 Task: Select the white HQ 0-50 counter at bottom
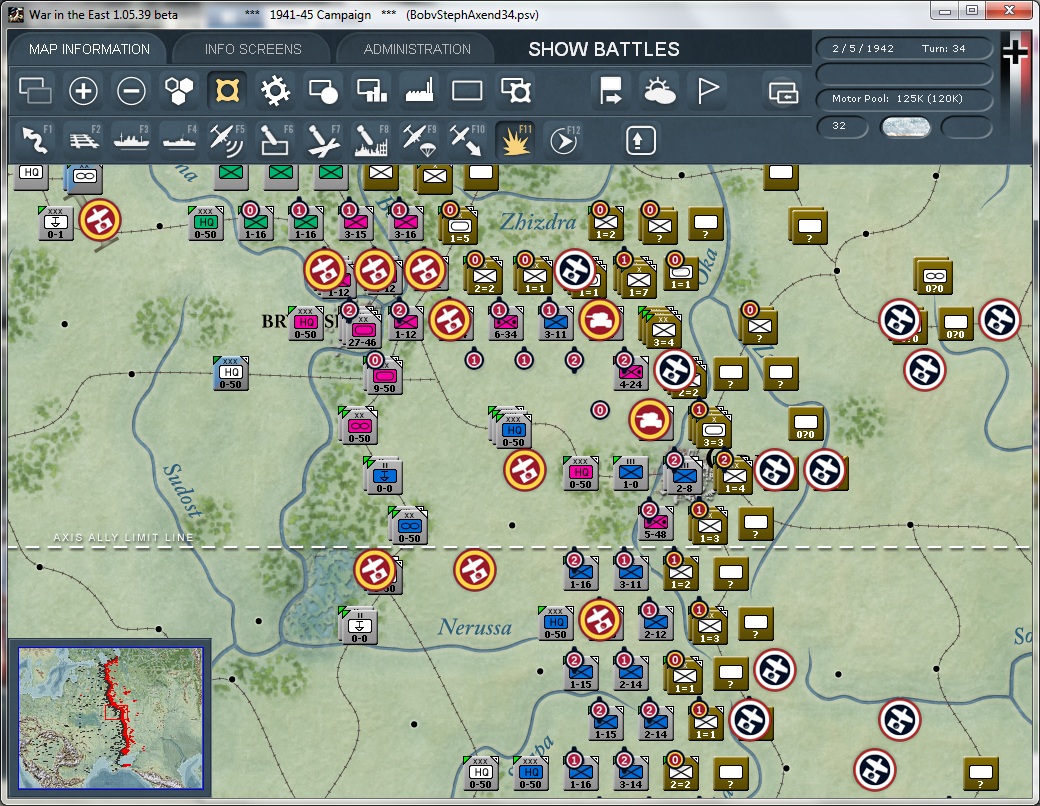coord(481,774)
